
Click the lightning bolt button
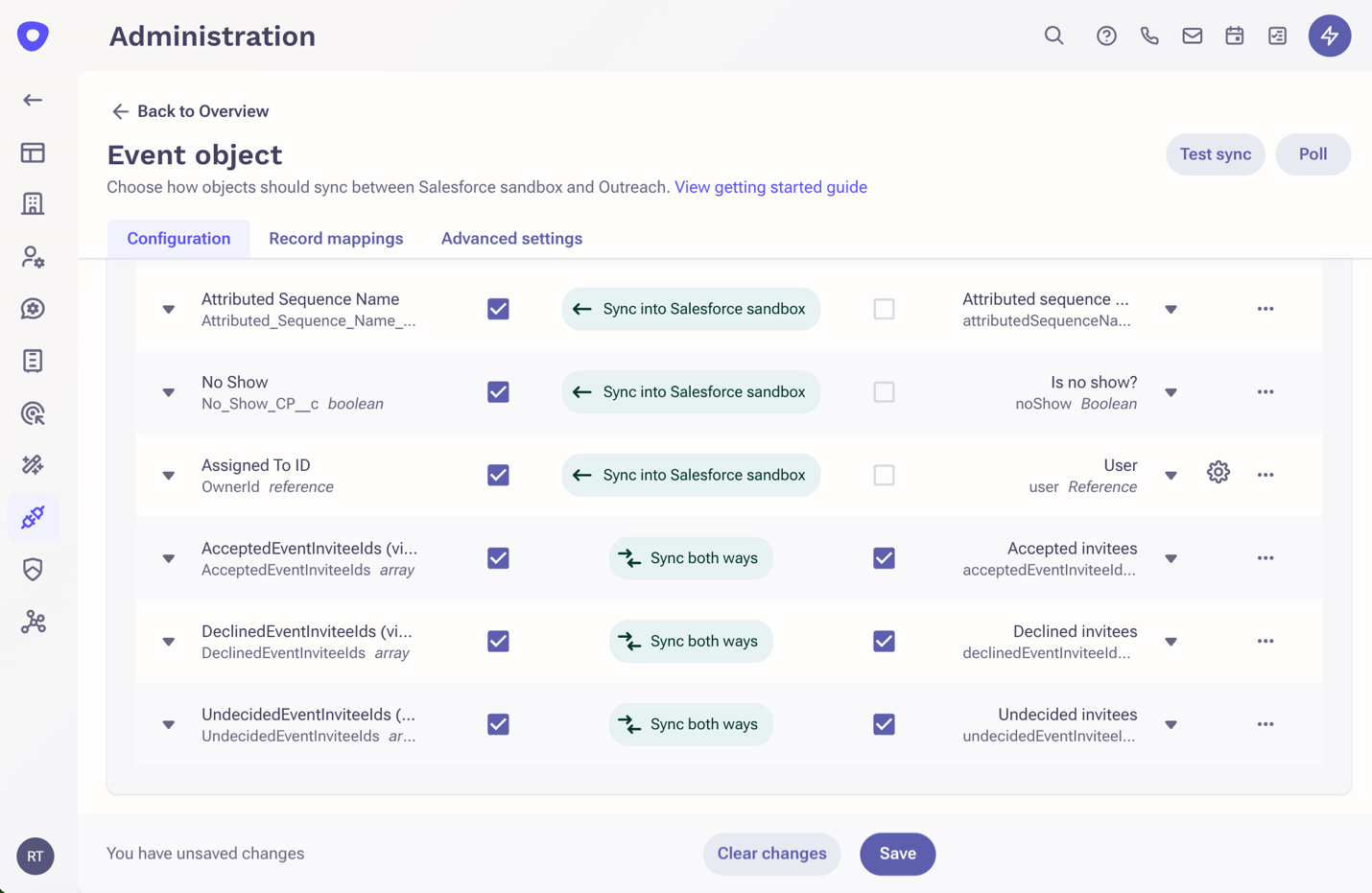click(x=1330, y=35)
